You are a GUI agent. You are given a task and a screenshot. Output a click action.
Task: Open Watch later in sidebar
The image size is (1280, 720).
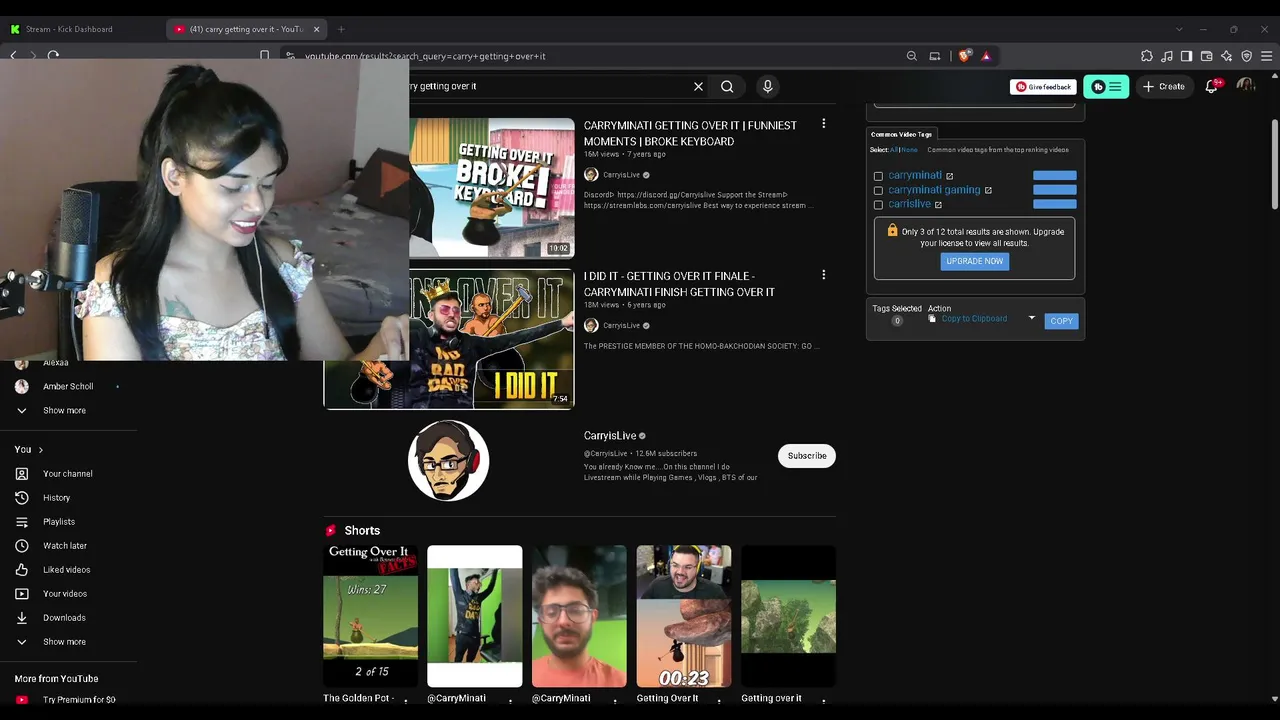click(65, 546)
